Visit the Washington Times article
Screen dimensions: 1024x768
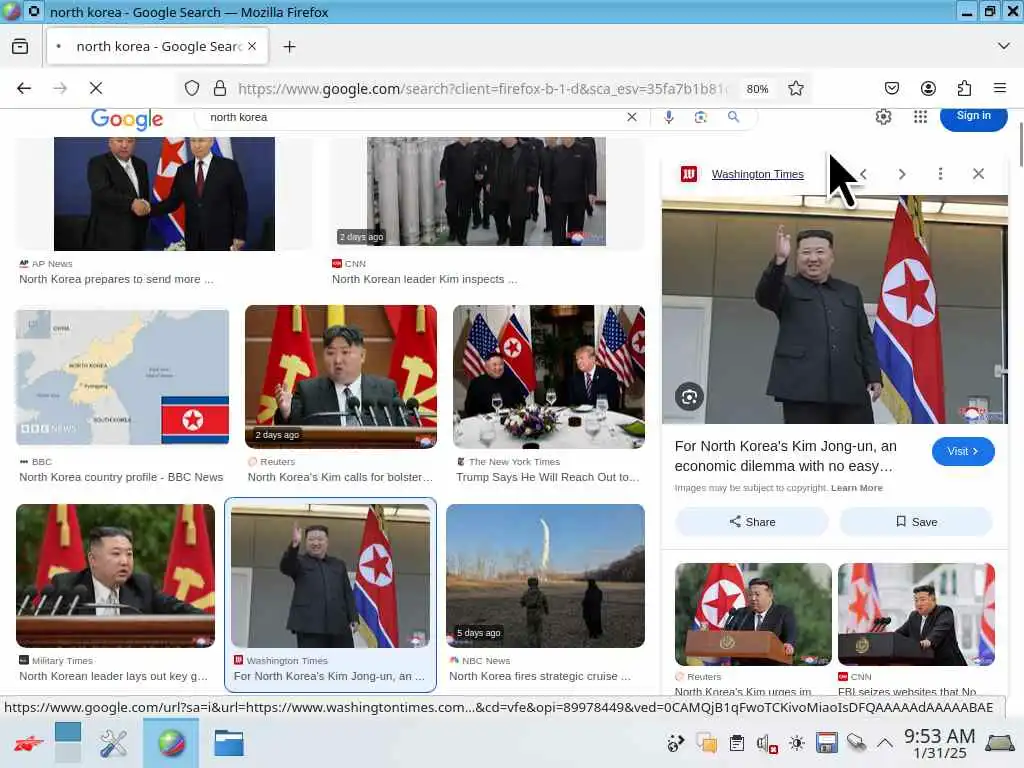pyautogui.click(x=963, y=451)
